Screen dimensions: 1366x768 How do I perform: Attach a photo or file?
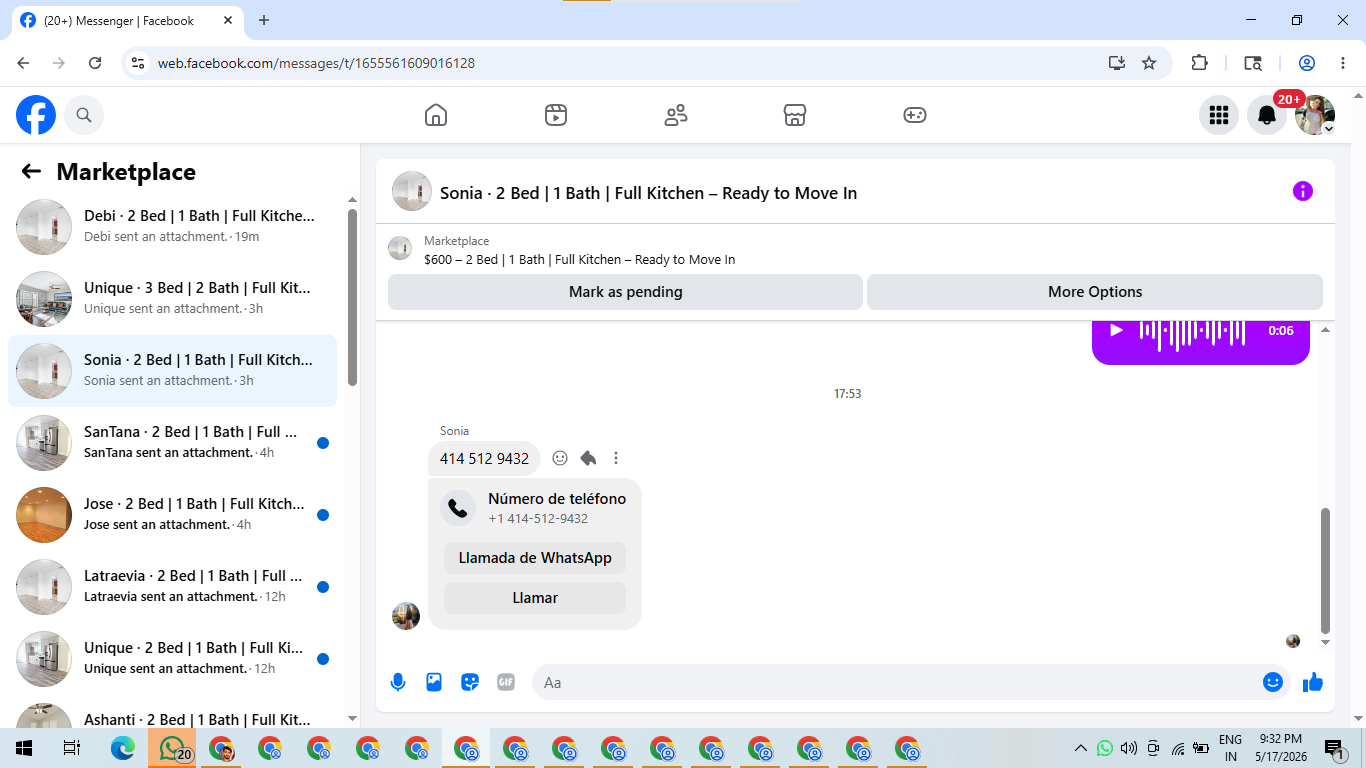(434, 682)
